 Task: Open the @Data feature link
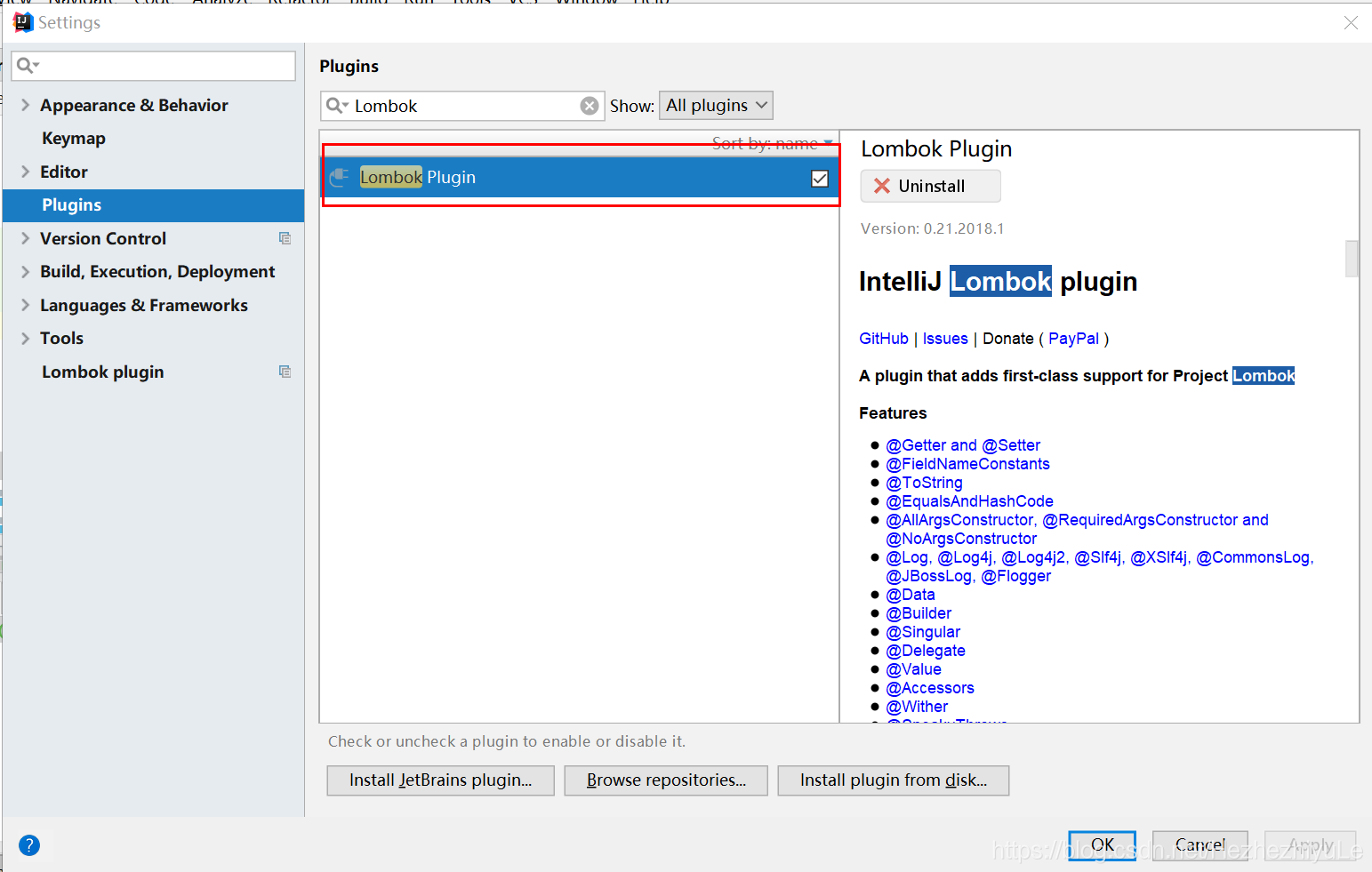911,595
